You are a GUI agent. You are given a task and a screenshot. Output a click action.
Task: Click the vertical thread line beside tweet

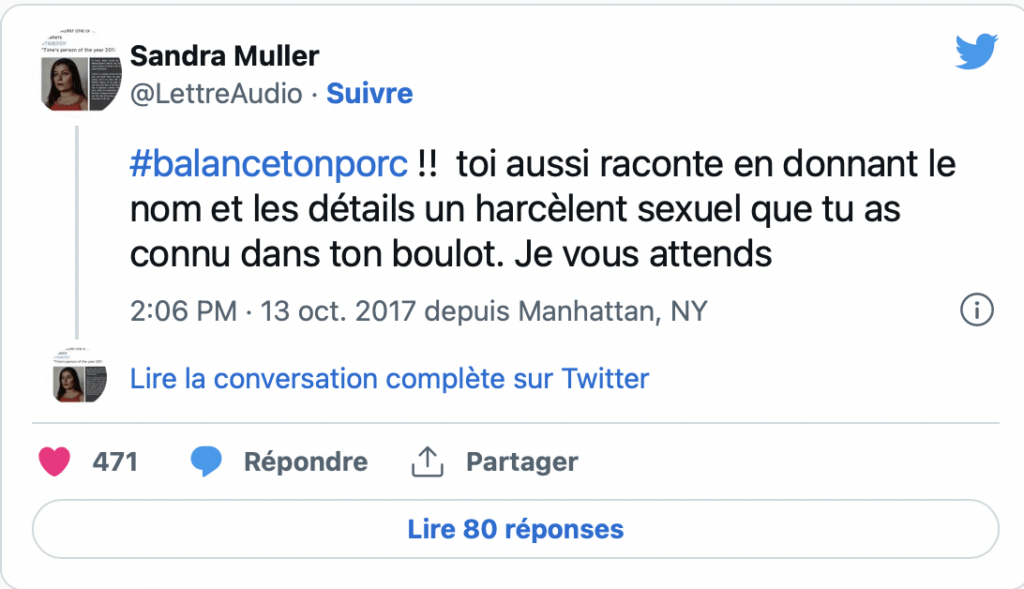click(x=77, y=233)
